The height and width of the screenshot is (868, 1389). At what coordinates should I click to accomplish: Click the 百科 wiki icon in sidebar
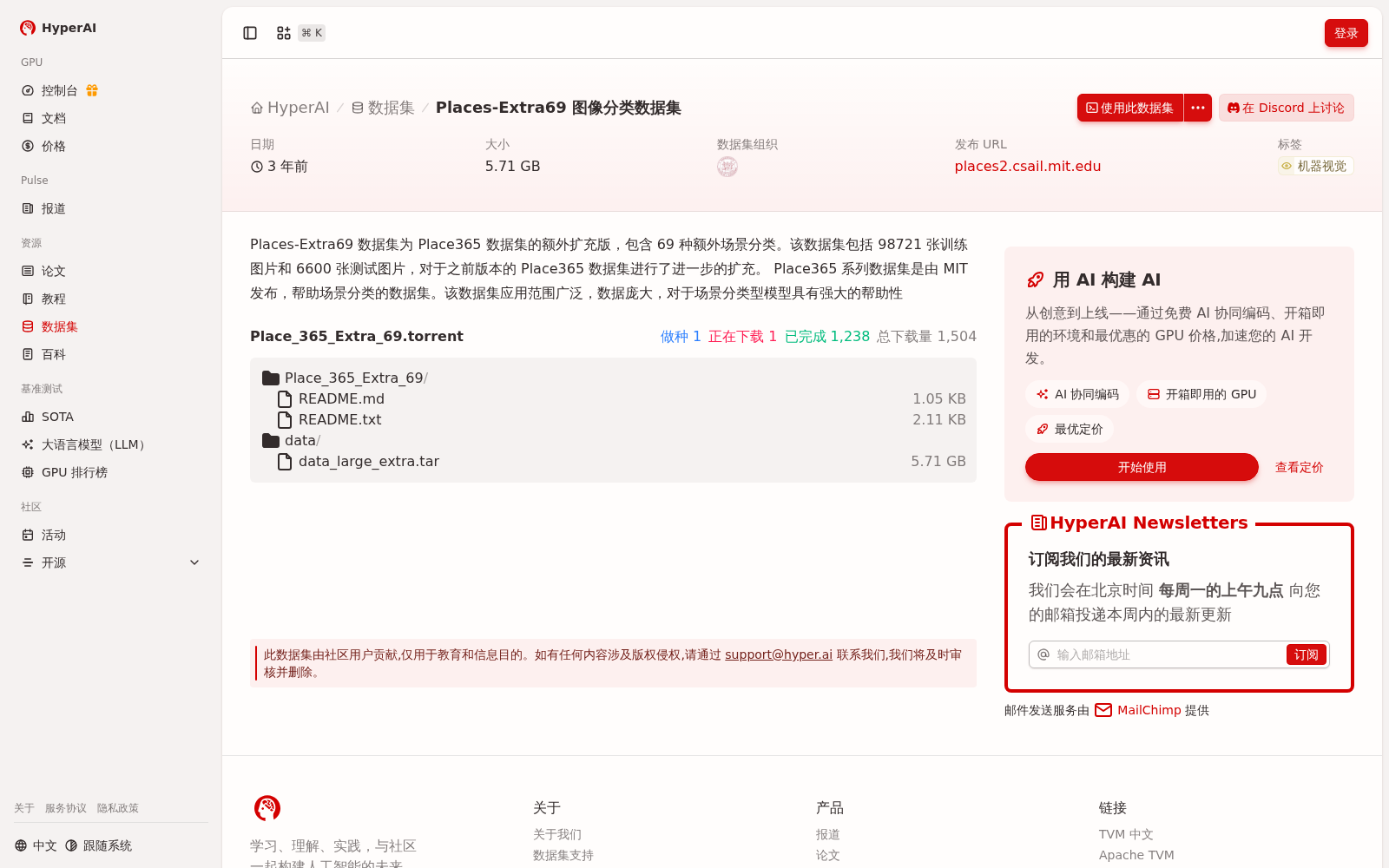point(28,354)
